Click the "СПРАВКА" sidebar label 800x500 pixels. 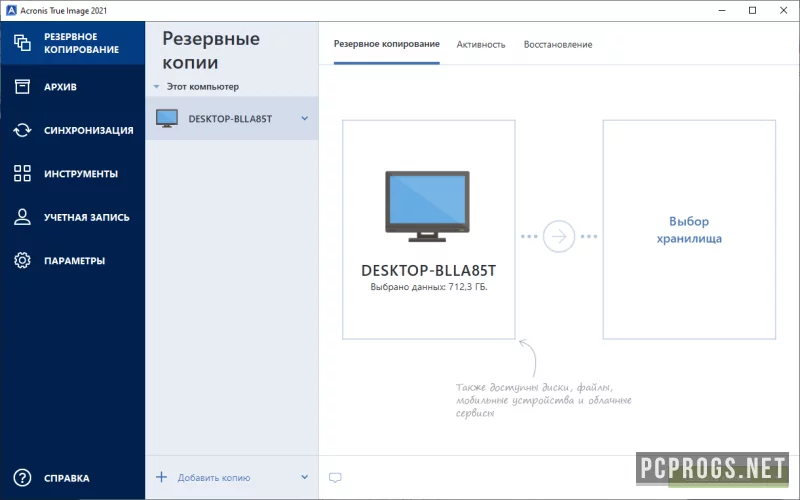click(67, 478)
